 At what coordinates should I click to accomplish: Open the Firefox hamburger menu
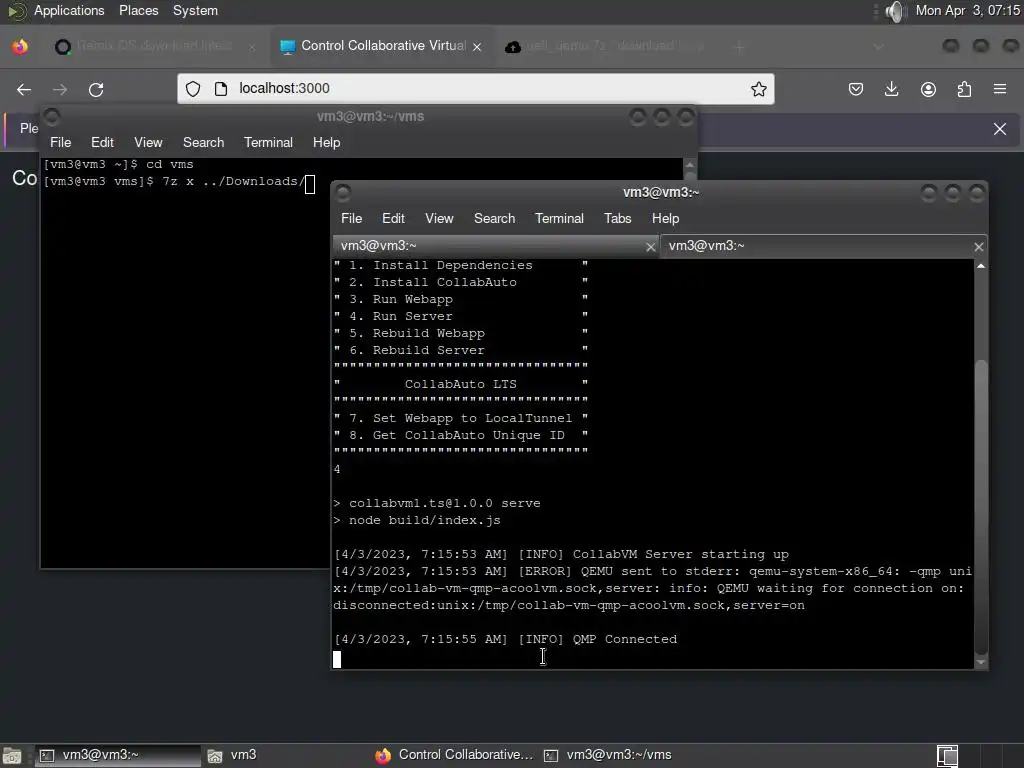pyautogui.click(x=1000, y=89)
